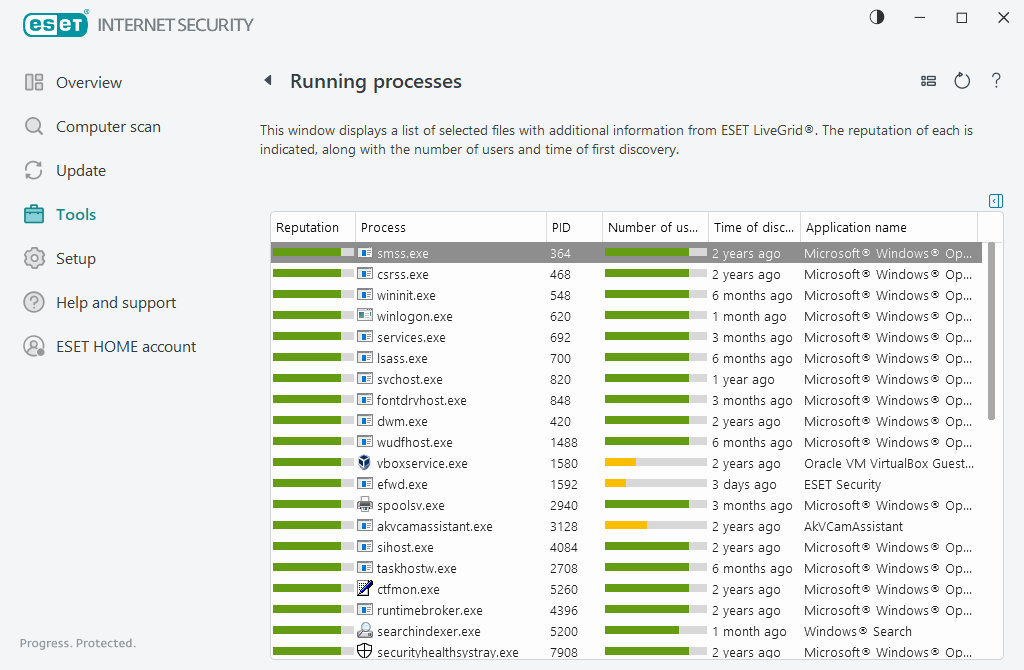Select the akvcamassistant.exe process row

click(434, 527)
